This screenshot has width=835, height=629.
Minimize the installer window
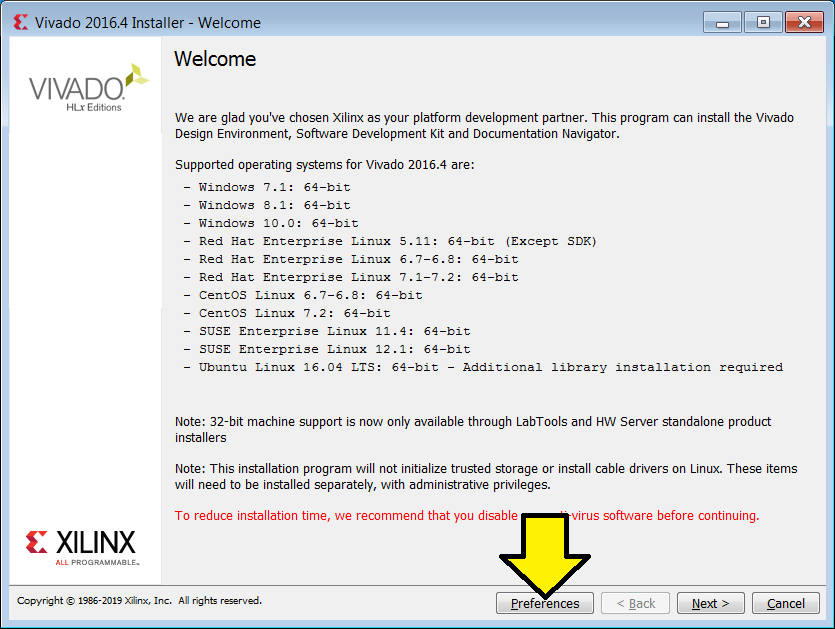click(722, 22)
